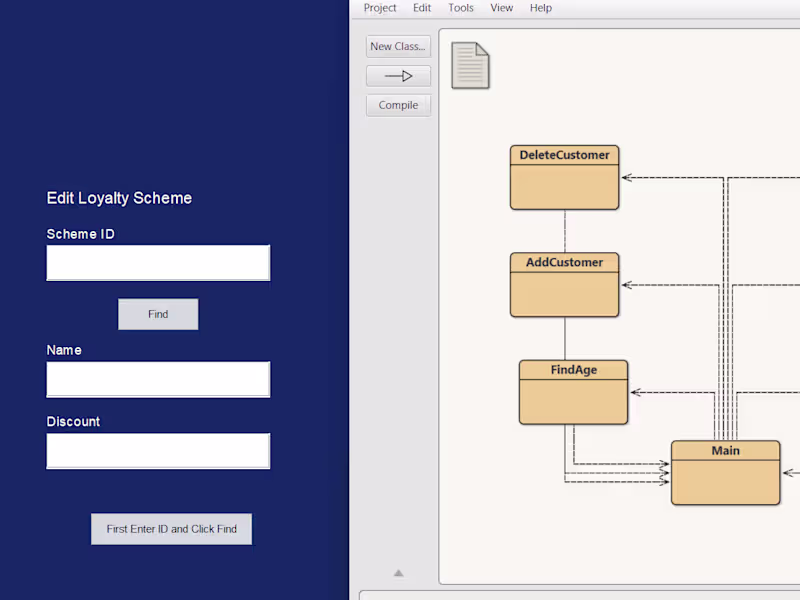The width and height of the screenshot is (800, 600).
Task: Open the project README document icon
Action: tap(470, 65)
